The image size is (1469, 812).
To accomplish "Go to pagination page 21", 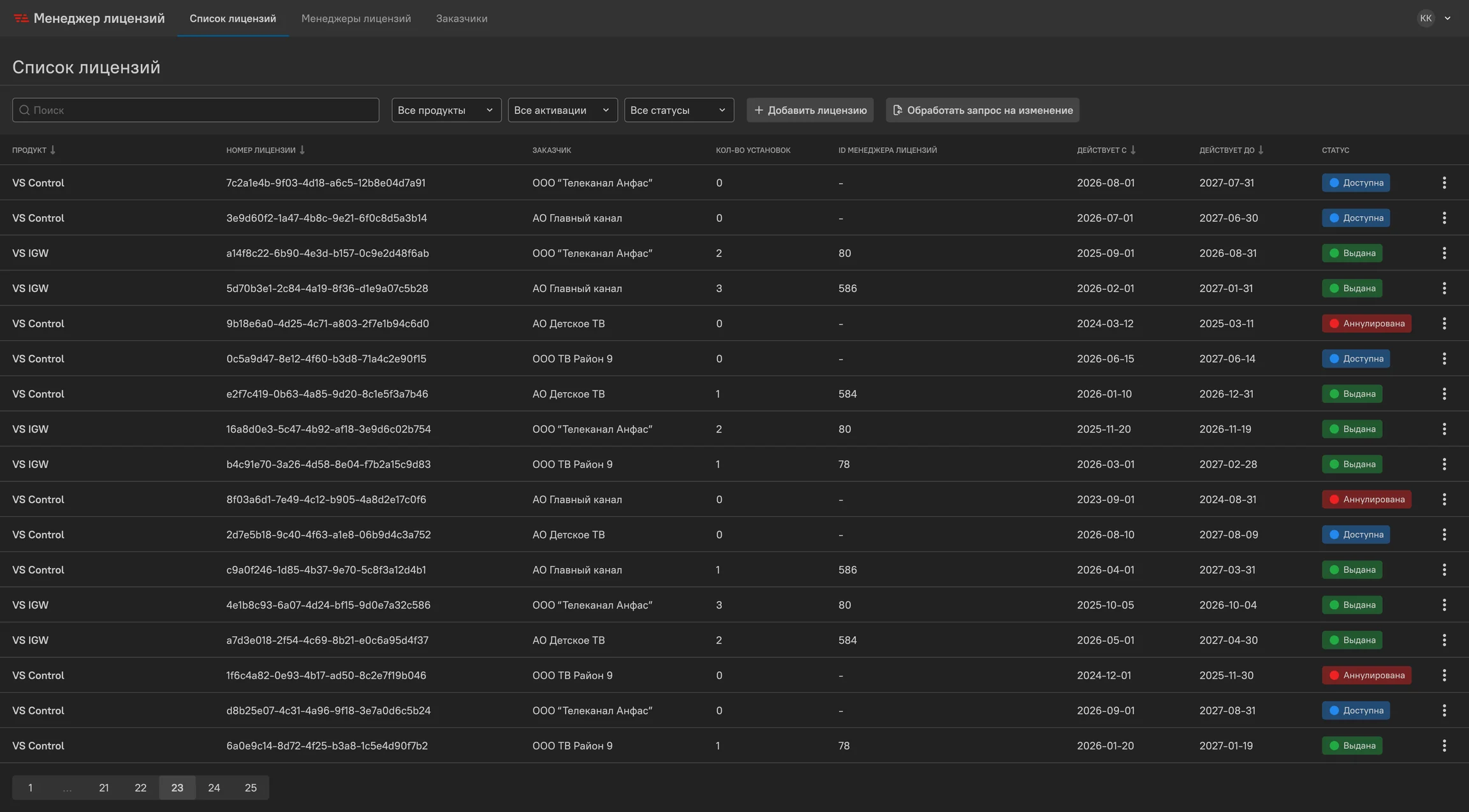I will tap(104, 788).
